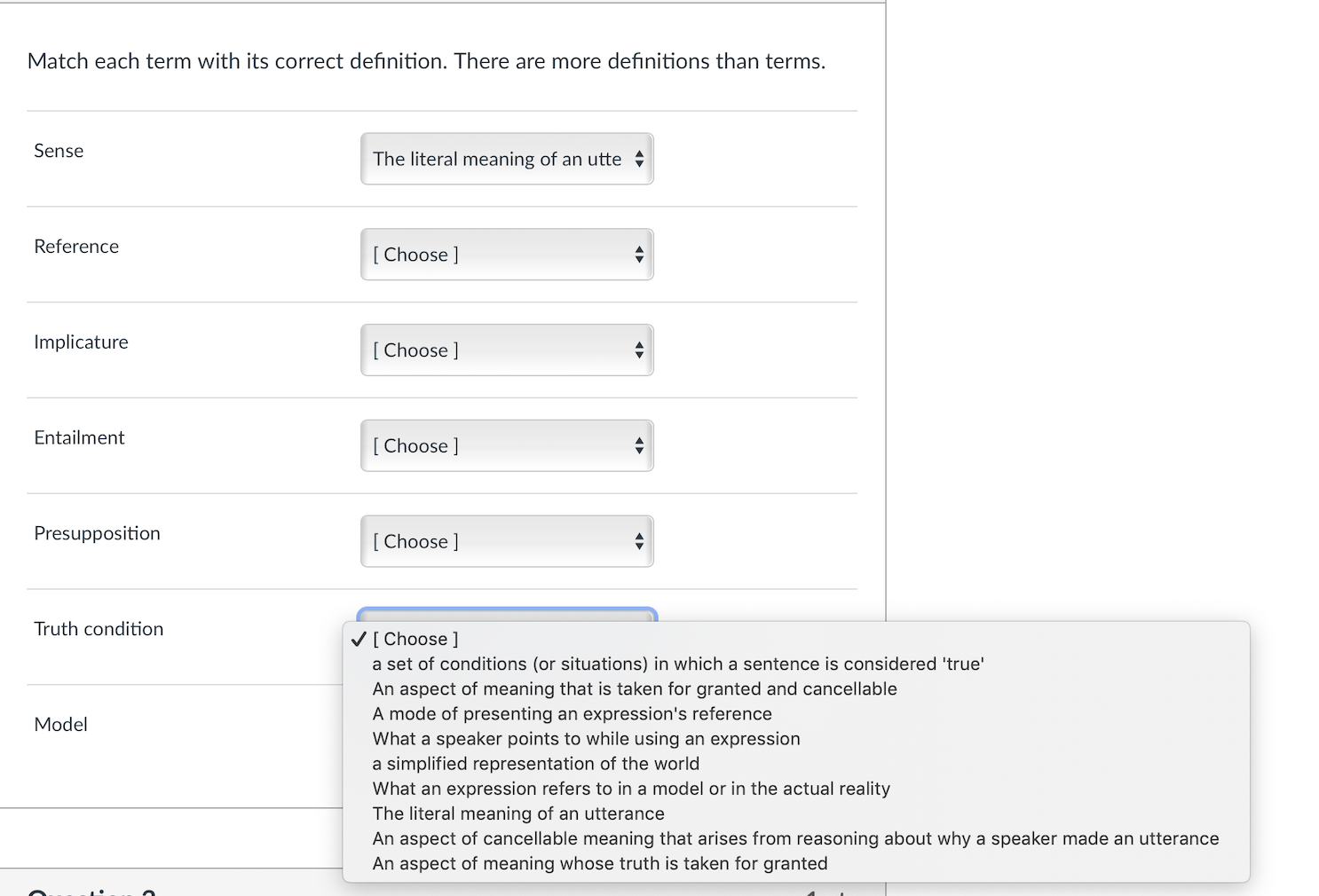The image size is (1319, 896).
Task: Open the Reference definition dropdown
Action: click(x=506, y=255)
